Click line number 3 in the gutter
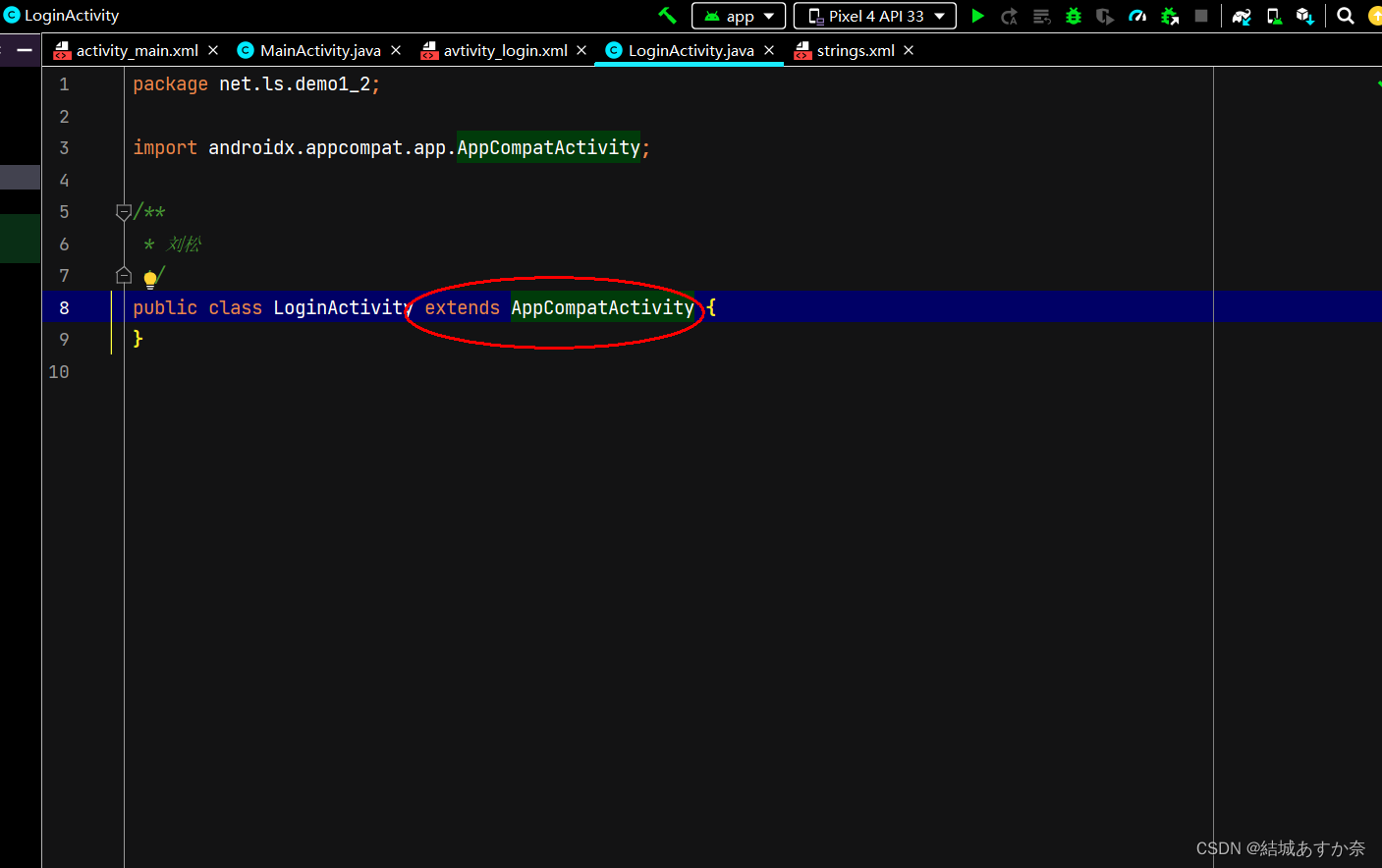 tap(64, 148)
